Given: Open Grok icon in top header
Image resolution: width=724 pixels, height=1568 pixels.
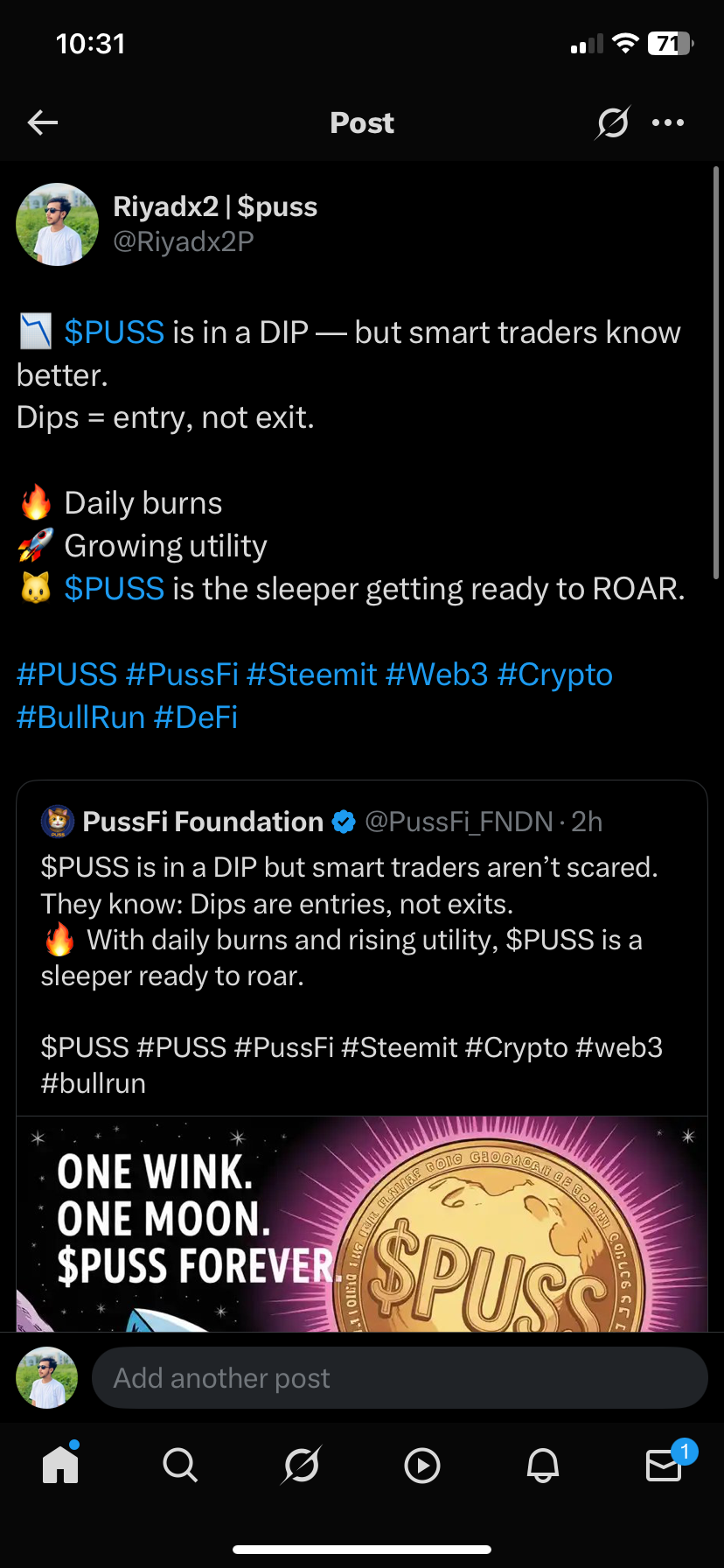Looking at the screenshot, I should coord(612,122).
